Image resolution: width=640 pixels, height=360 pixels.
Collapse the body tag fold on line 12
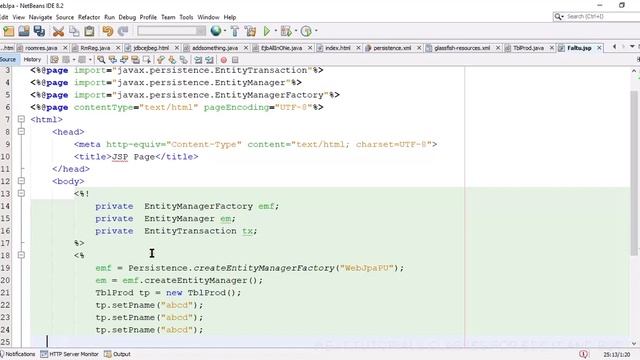[21, 181]
